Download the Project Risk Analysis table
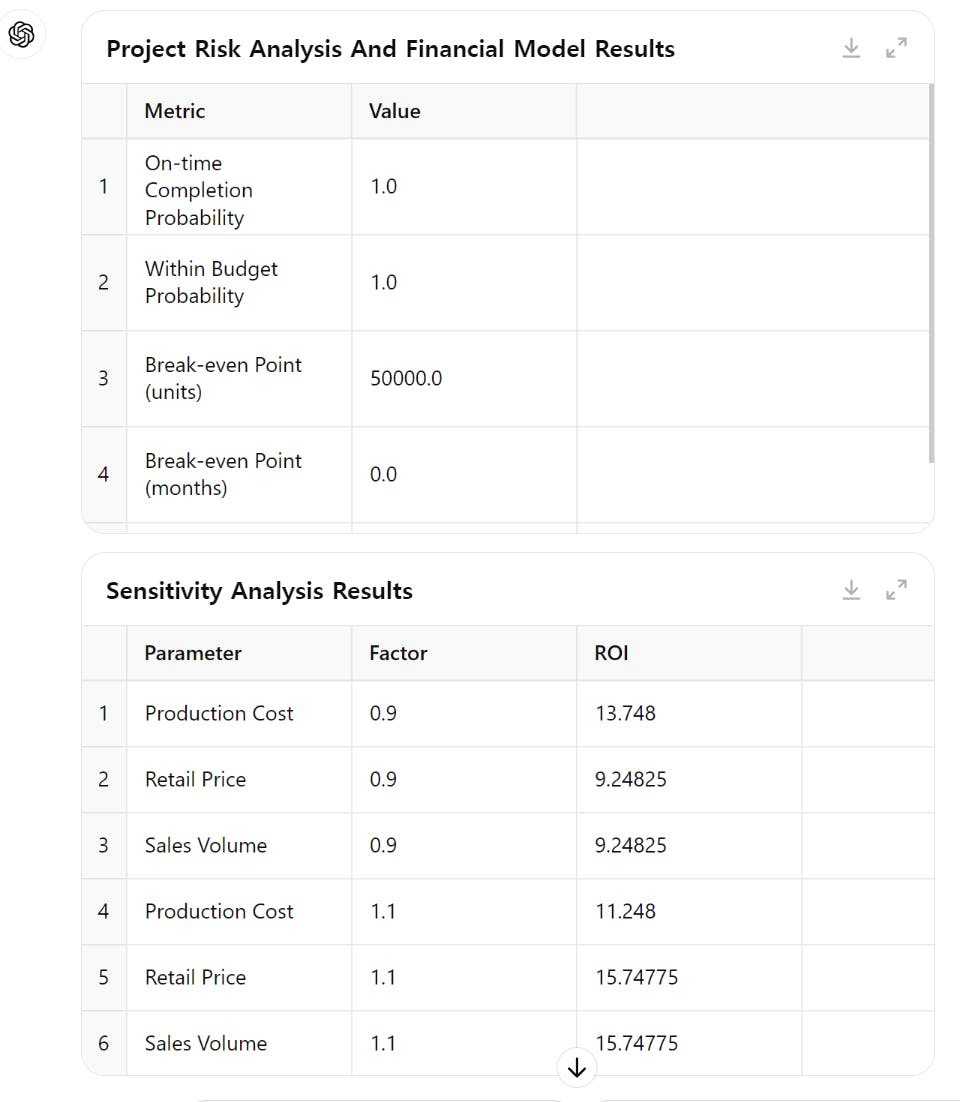 (x=851, y=48)
